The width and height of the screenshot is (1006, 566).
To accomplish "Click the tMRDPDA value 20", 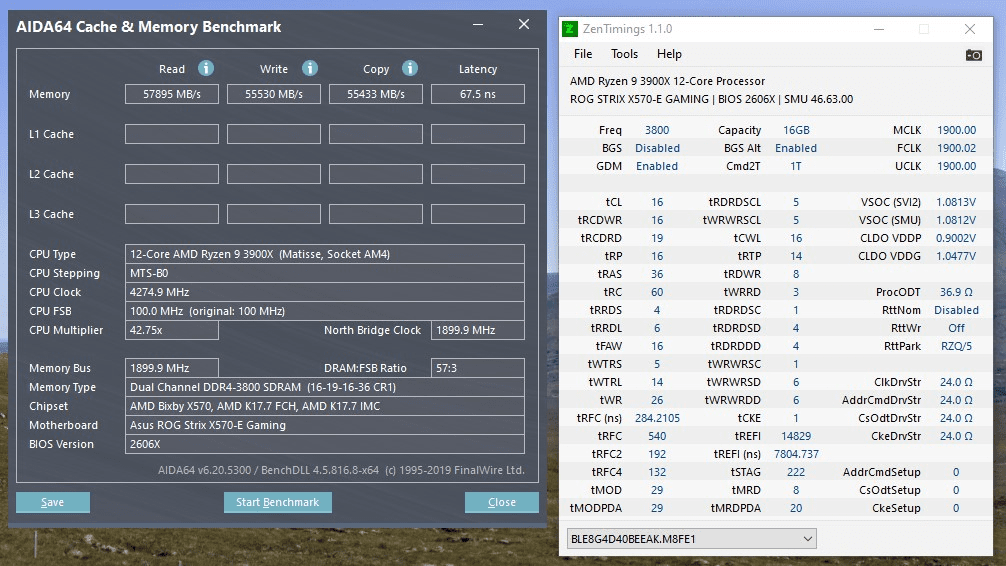I will 796,508.
